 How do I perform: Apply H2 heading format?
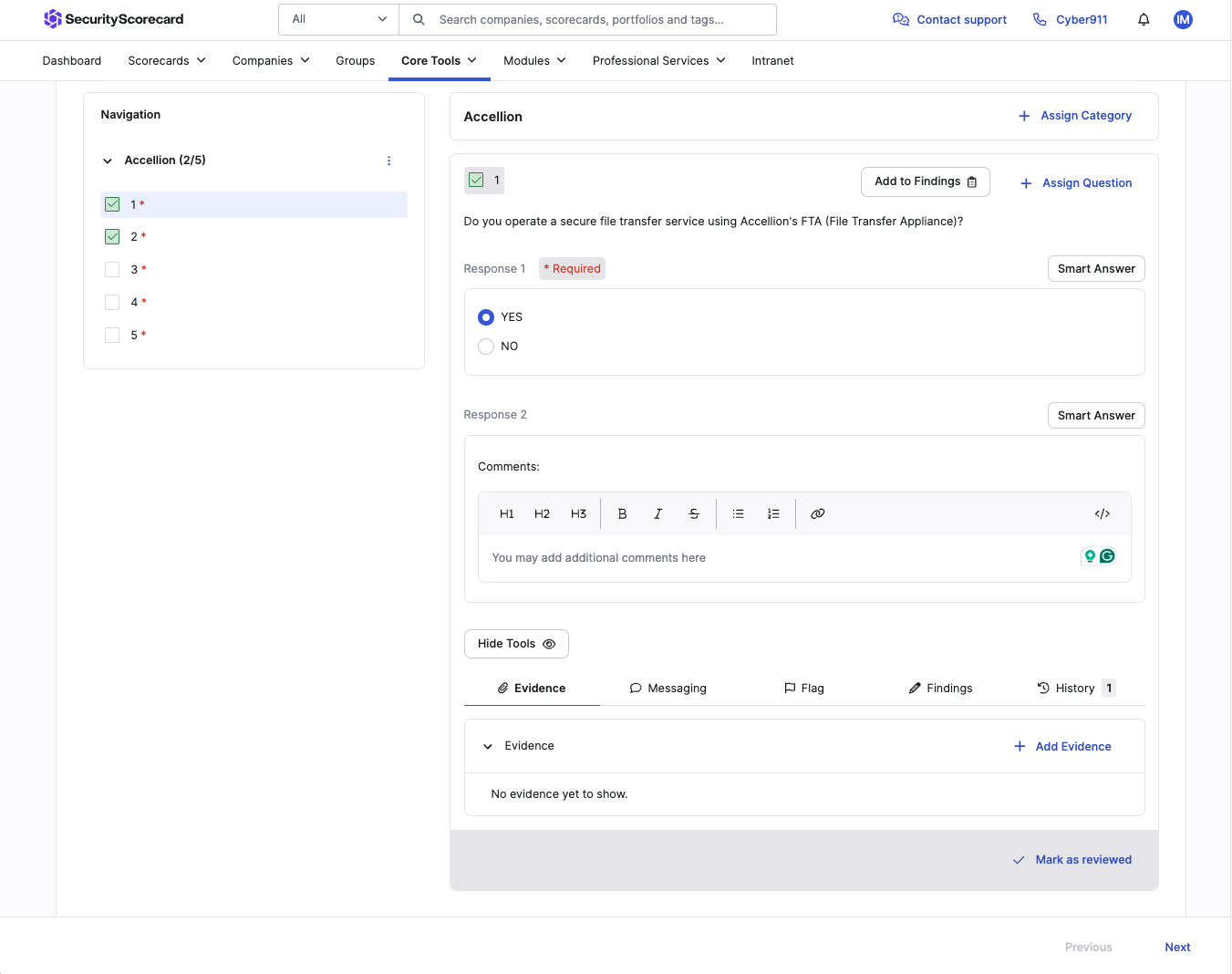coord(542,513)
